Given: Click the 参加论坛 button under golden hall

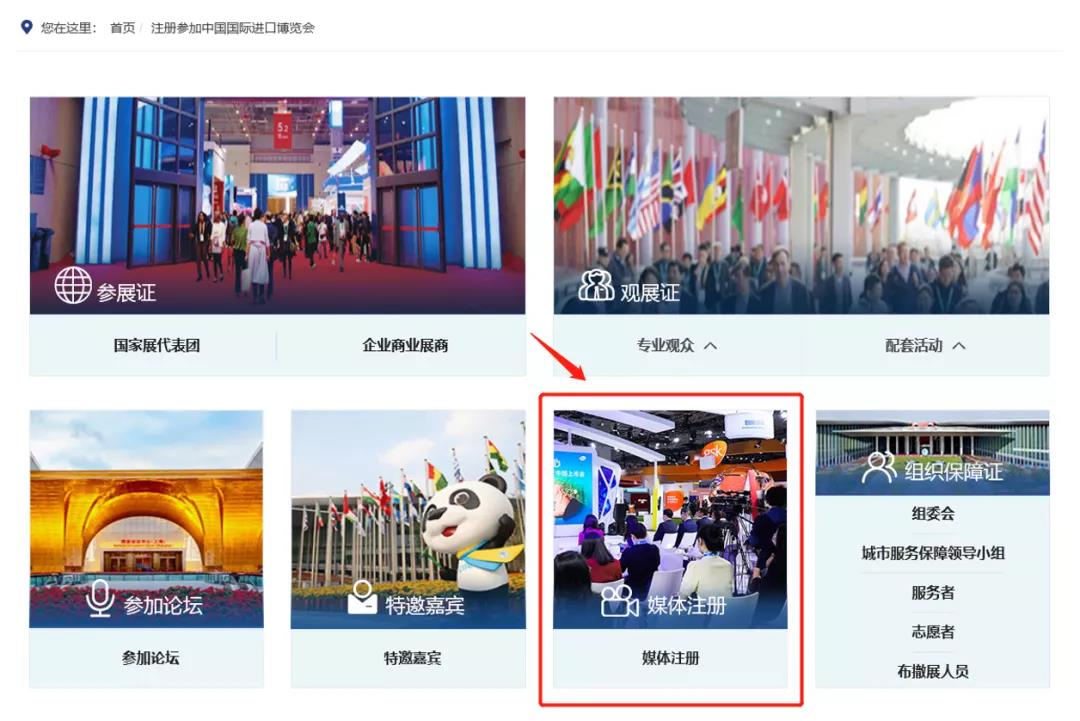Looking at the screenshot, I should pos(150,658).
